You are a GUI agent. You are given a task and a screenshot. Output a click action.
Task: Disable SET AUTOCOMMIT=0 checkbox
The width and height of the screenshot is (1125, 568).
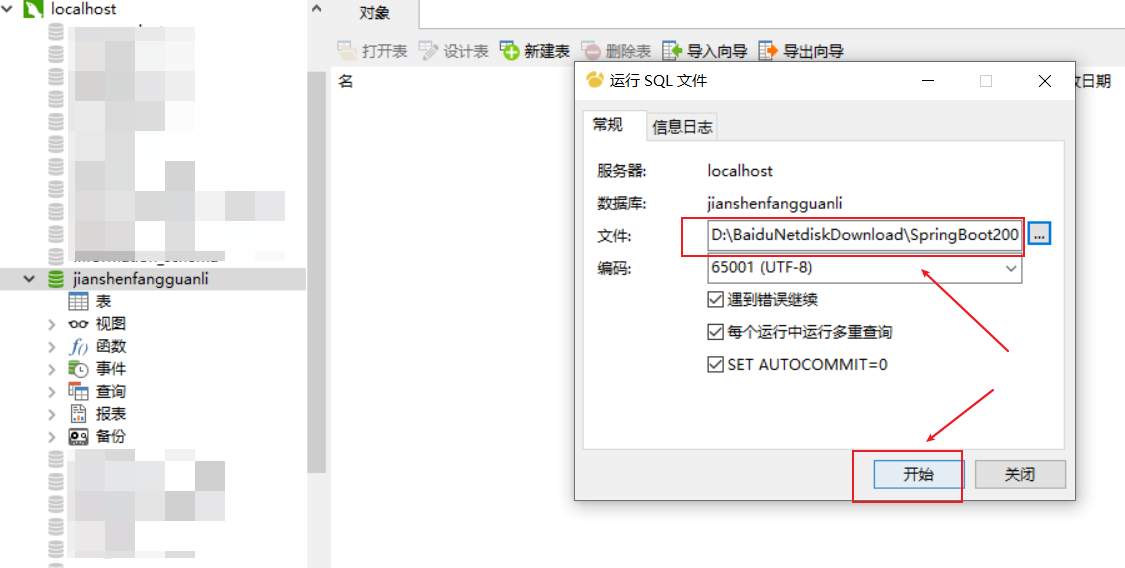point(715,364)
